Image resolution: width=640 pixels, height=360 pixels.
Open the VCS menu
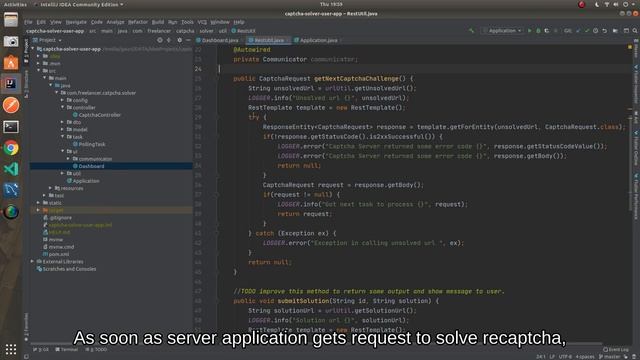(x=202, y=22)
